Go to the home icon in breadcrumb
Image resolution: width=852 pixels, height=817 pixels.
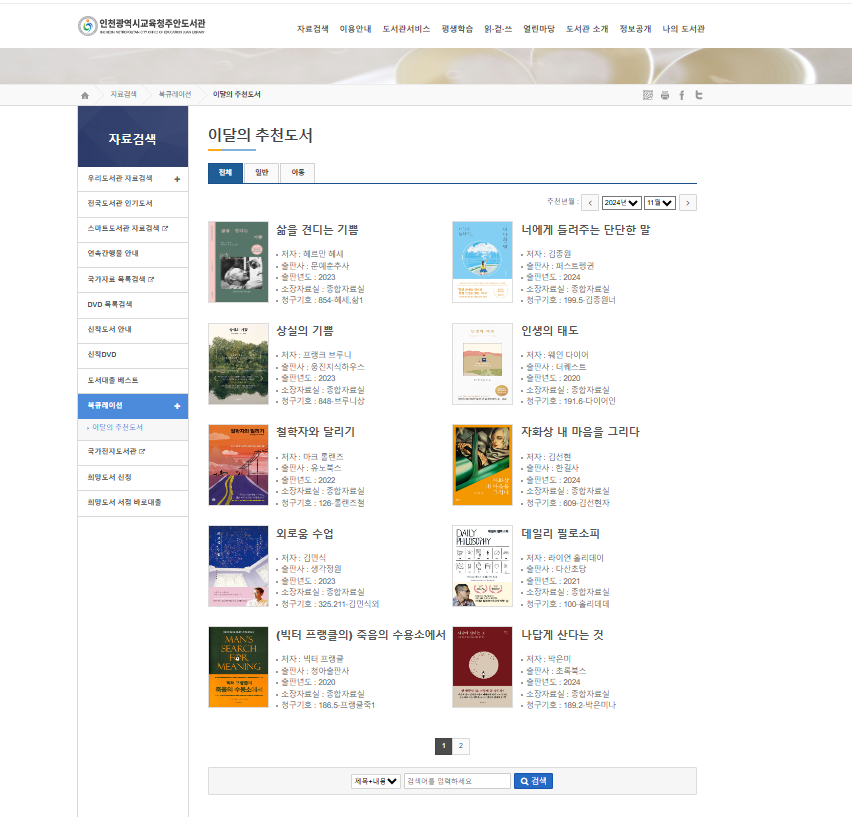[x=85, y=96]
